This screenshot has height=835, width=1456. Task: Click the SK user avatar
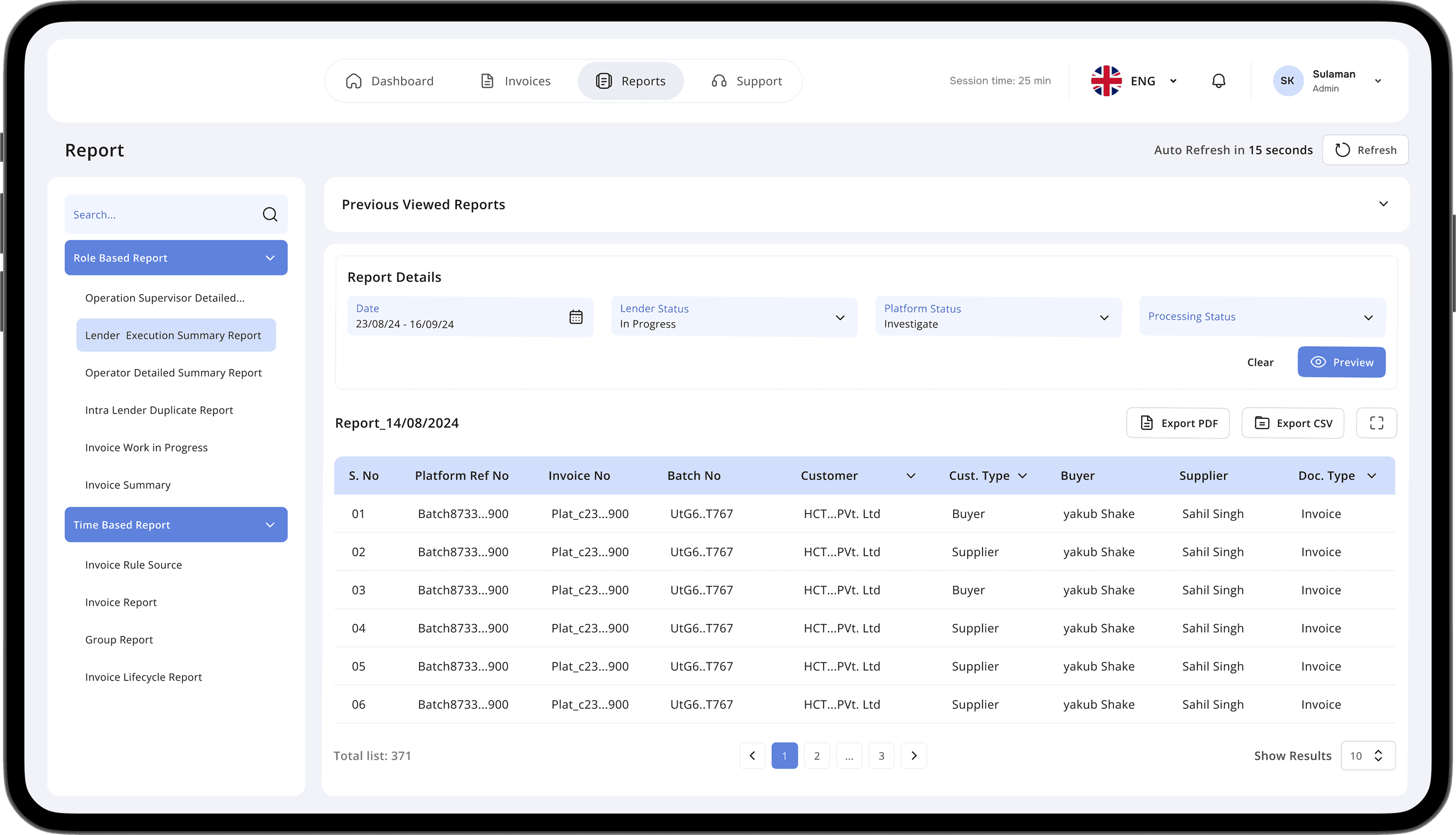point(1287,81)
